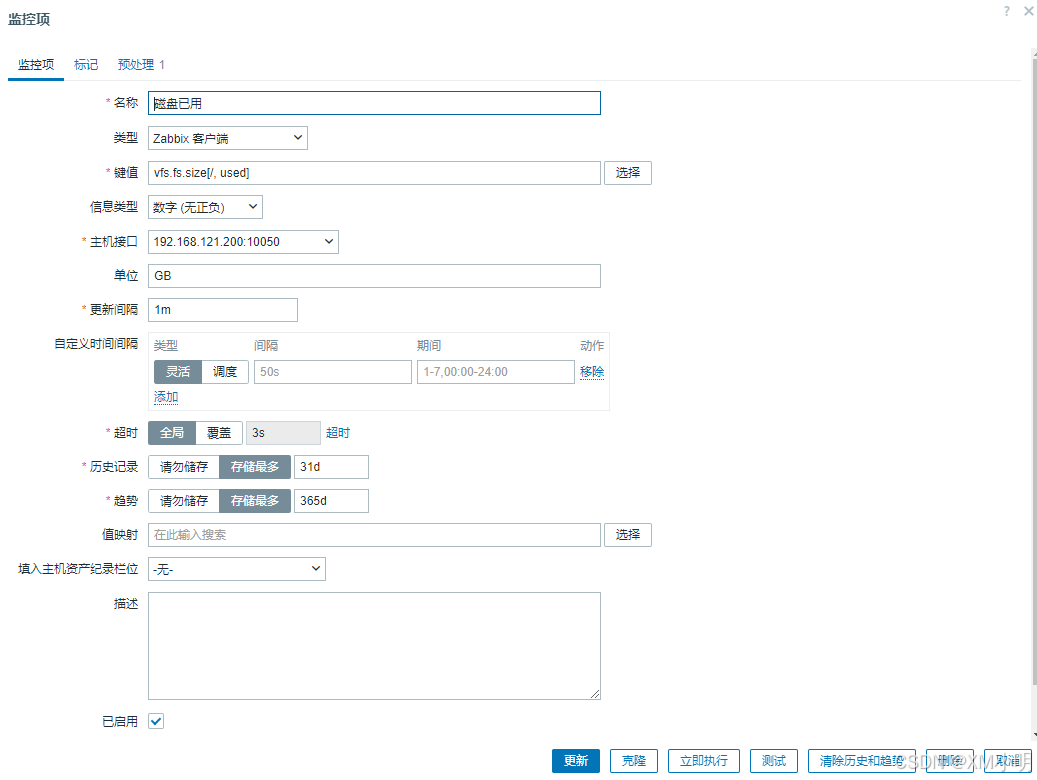Open the 主机接口 dropdown
The height and width of the screenshot is (780, 1037).
pyautogui.click(x=243, y=242)
